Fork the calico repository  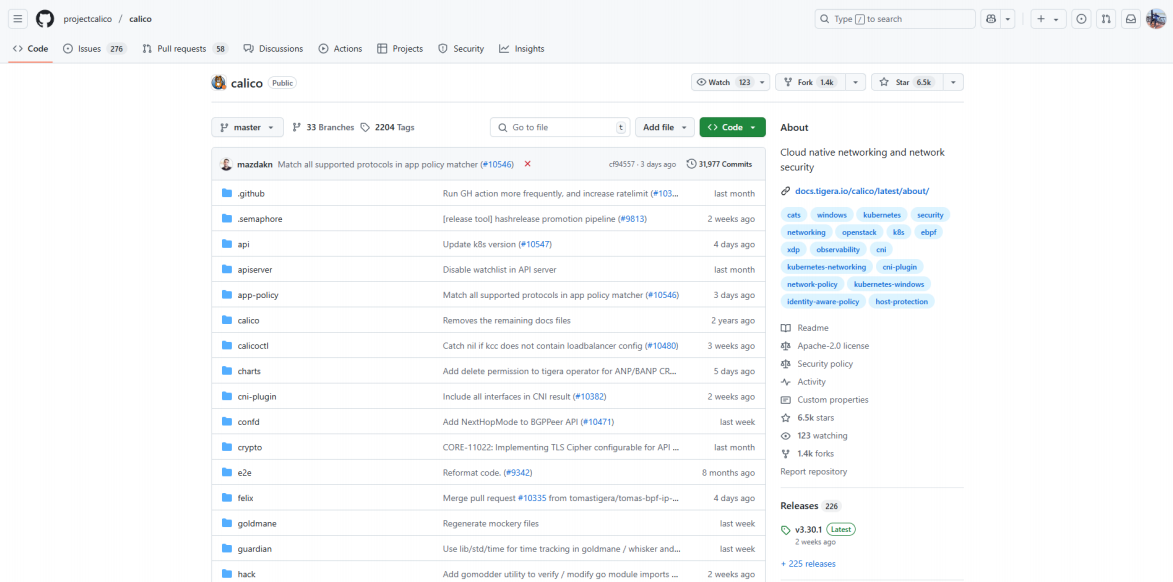pyautogui.click(x=811, y=82)
